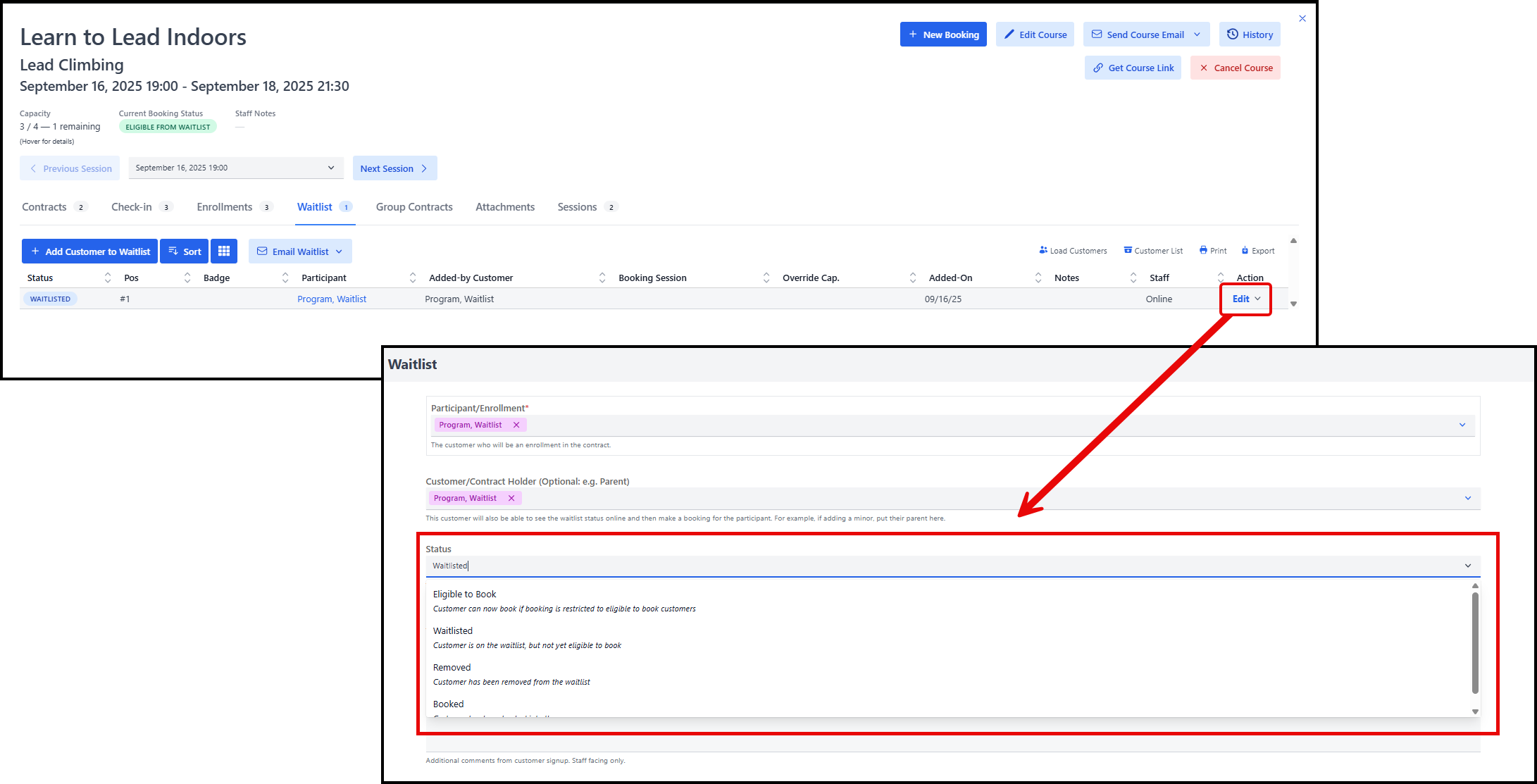This screenshot has height=784, width=1537.
Task: Click Get Course Link button
Action: click(1133, 68)
